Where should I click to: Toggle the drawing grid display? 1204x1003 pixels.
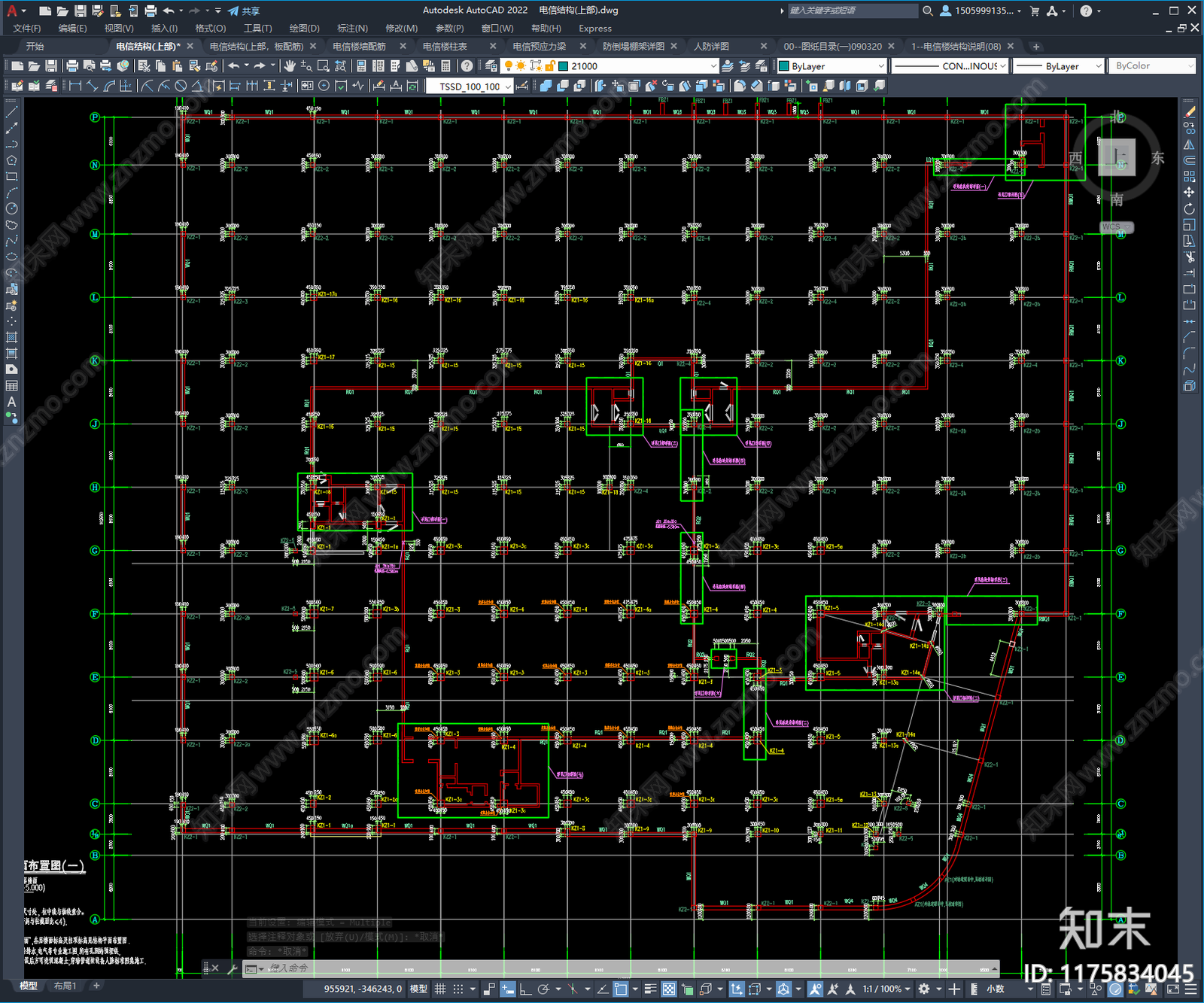(440, 989)
